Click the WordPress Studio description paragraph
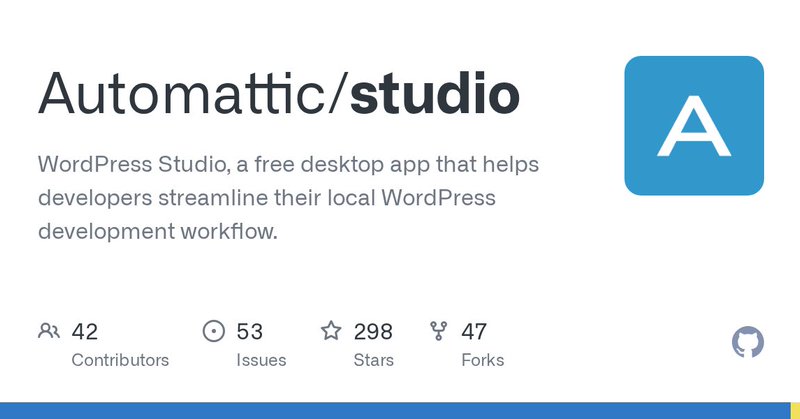800x419 pixels. pos(288,198)
